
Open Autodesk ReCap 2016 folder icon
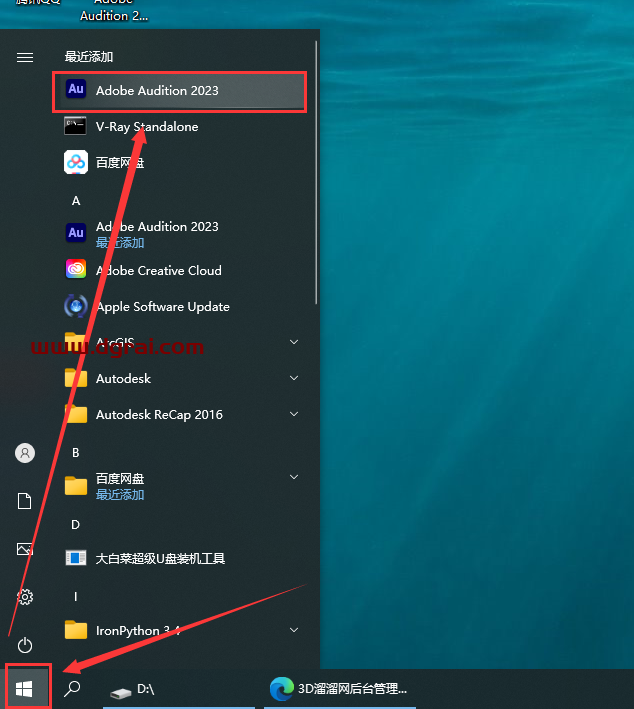coord(76,414)
